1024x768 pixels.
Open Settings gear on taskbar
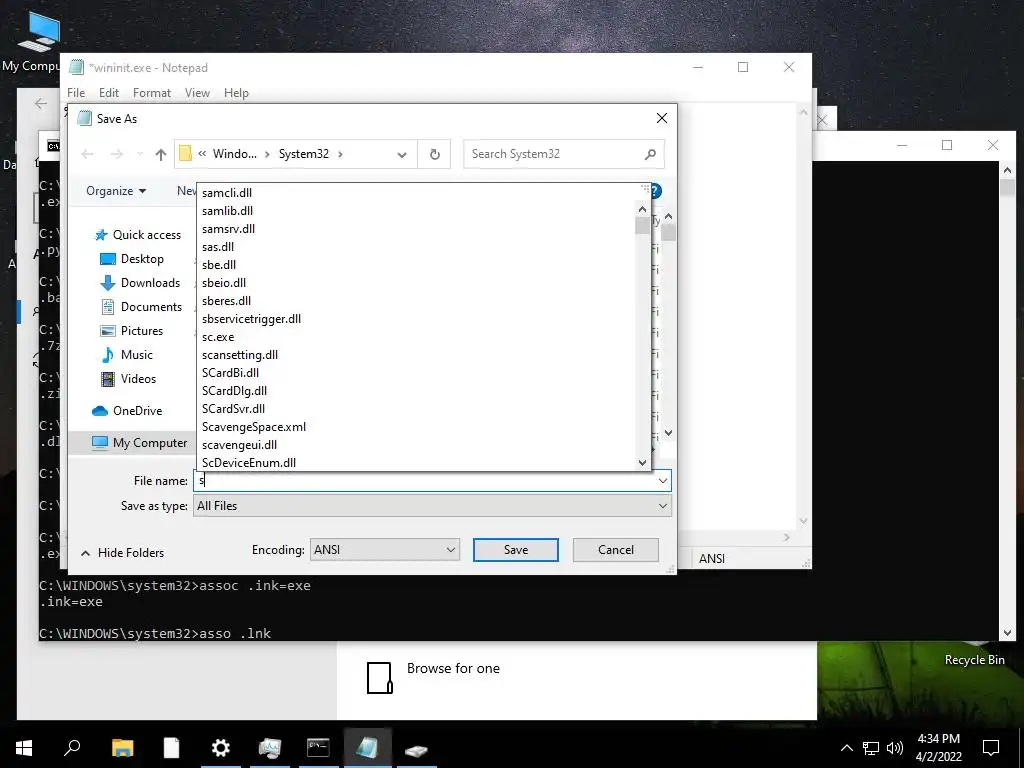(220, 748)
